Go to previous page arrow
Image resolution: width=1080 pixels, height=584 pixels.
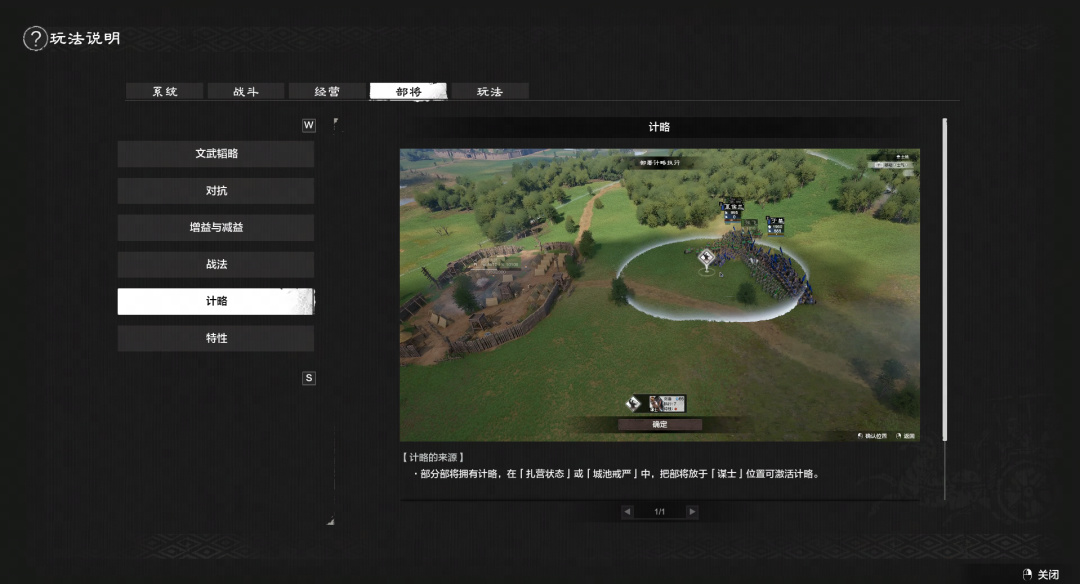[627, 512]
